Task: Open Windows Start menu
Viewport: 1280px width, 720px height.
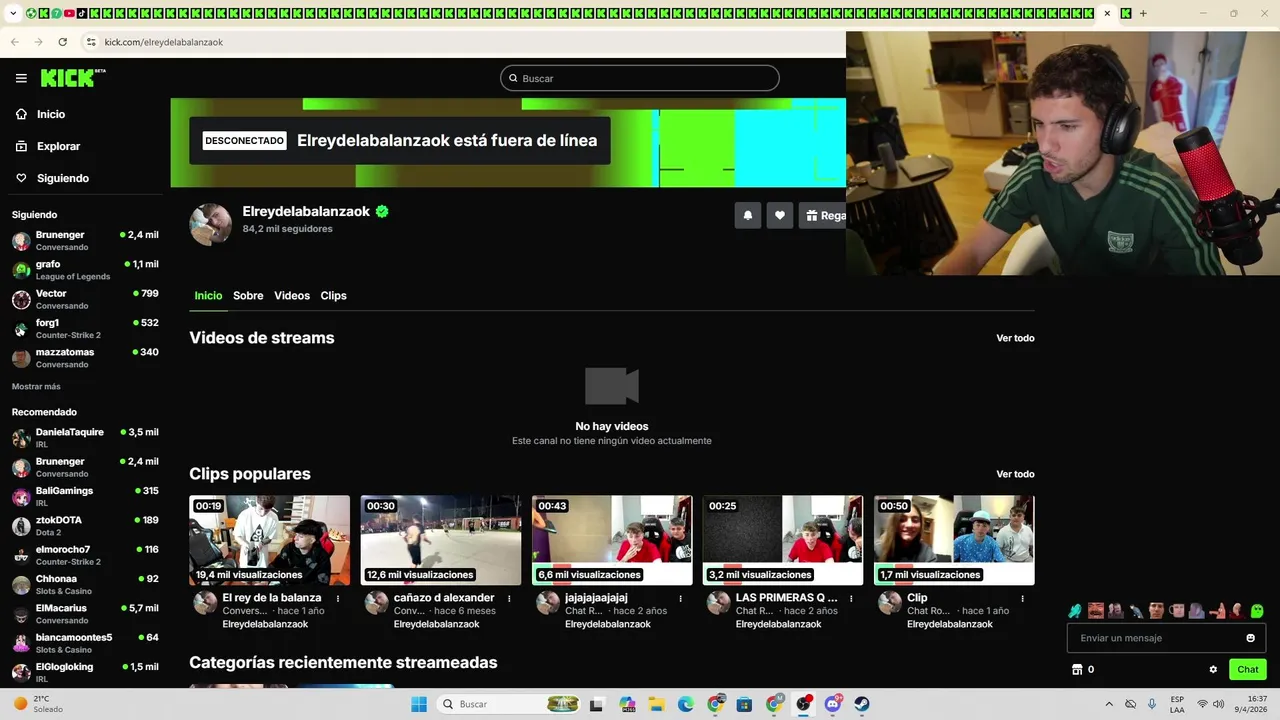Action: tap(419, 704)
